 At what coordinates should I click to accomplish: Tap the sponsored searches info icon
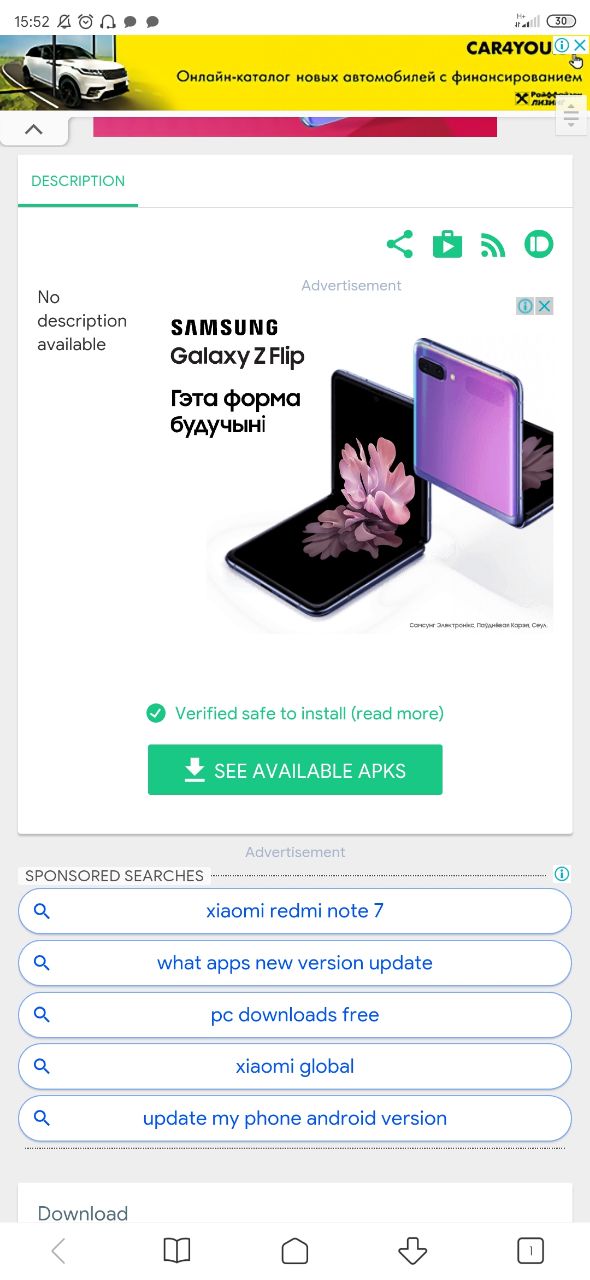click(562, 874)
